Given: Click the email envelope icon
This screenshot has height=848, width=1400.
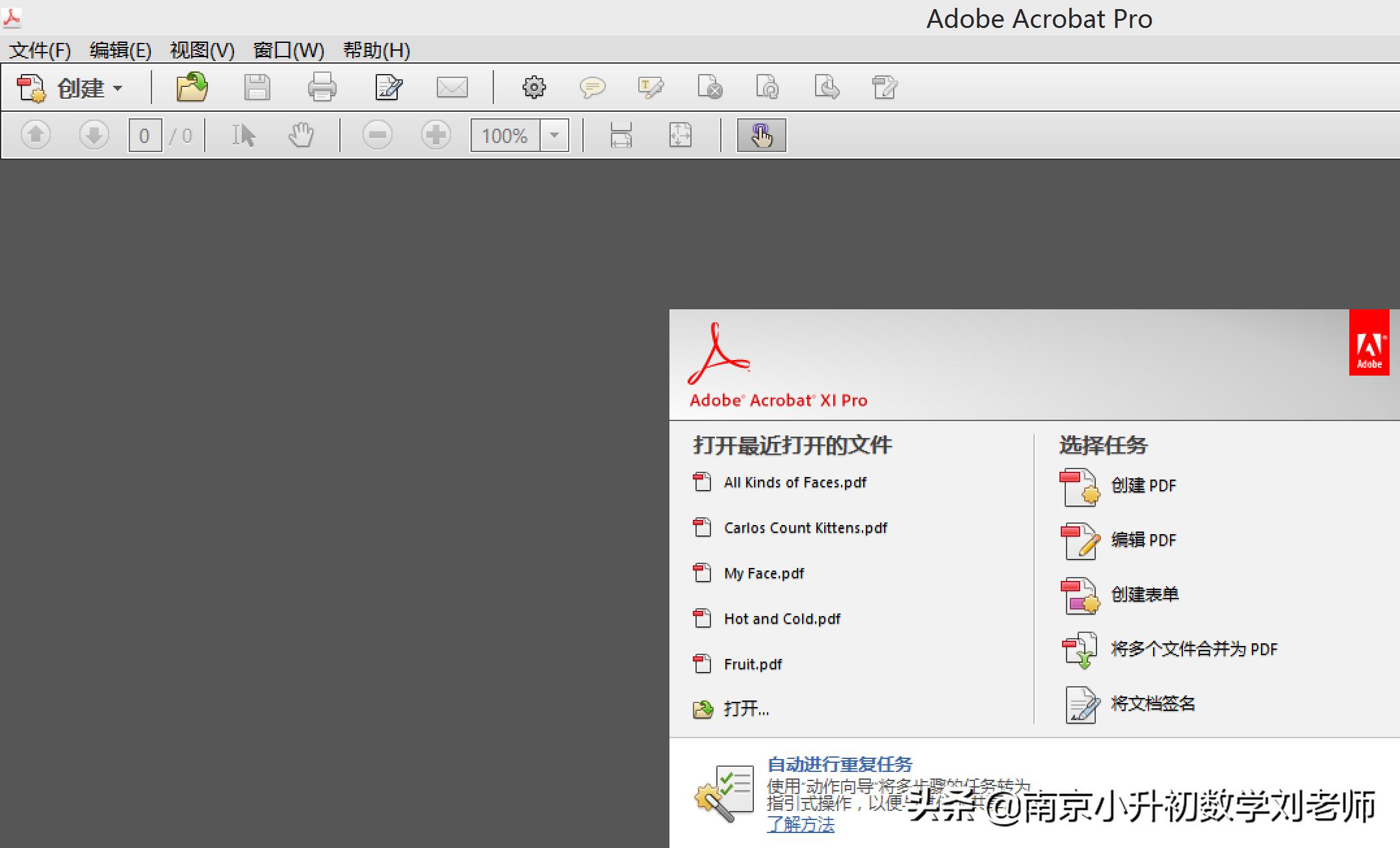Looking at the screenshot, I should tap(452, 87).
